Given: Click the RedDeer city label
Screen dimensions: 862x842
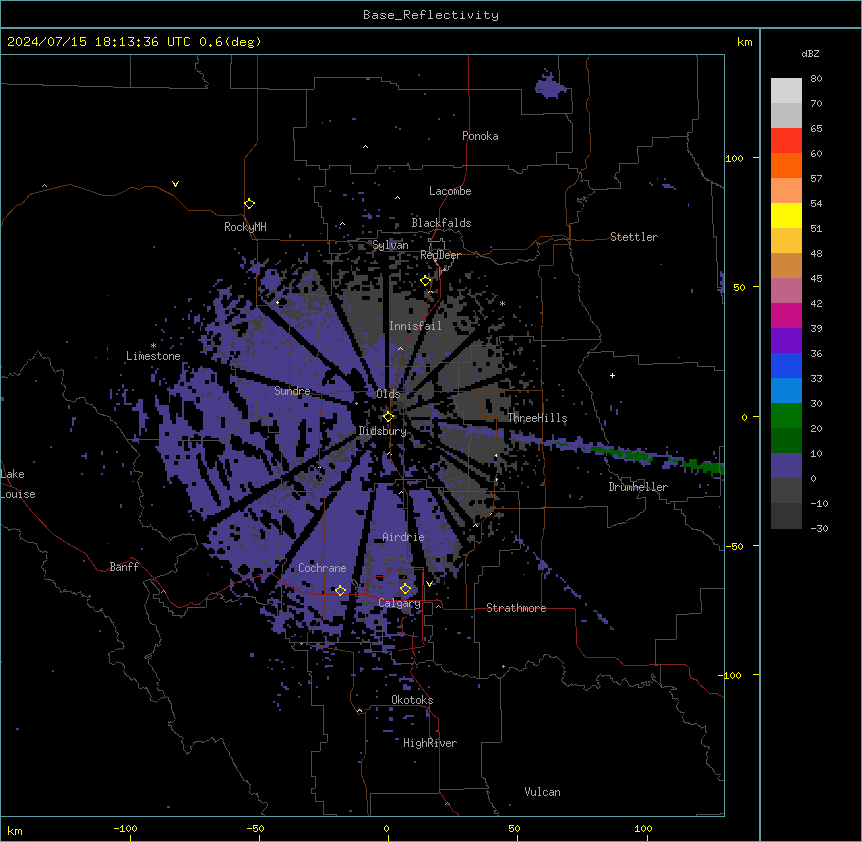Looking at the screenshot, I should 440,255.
